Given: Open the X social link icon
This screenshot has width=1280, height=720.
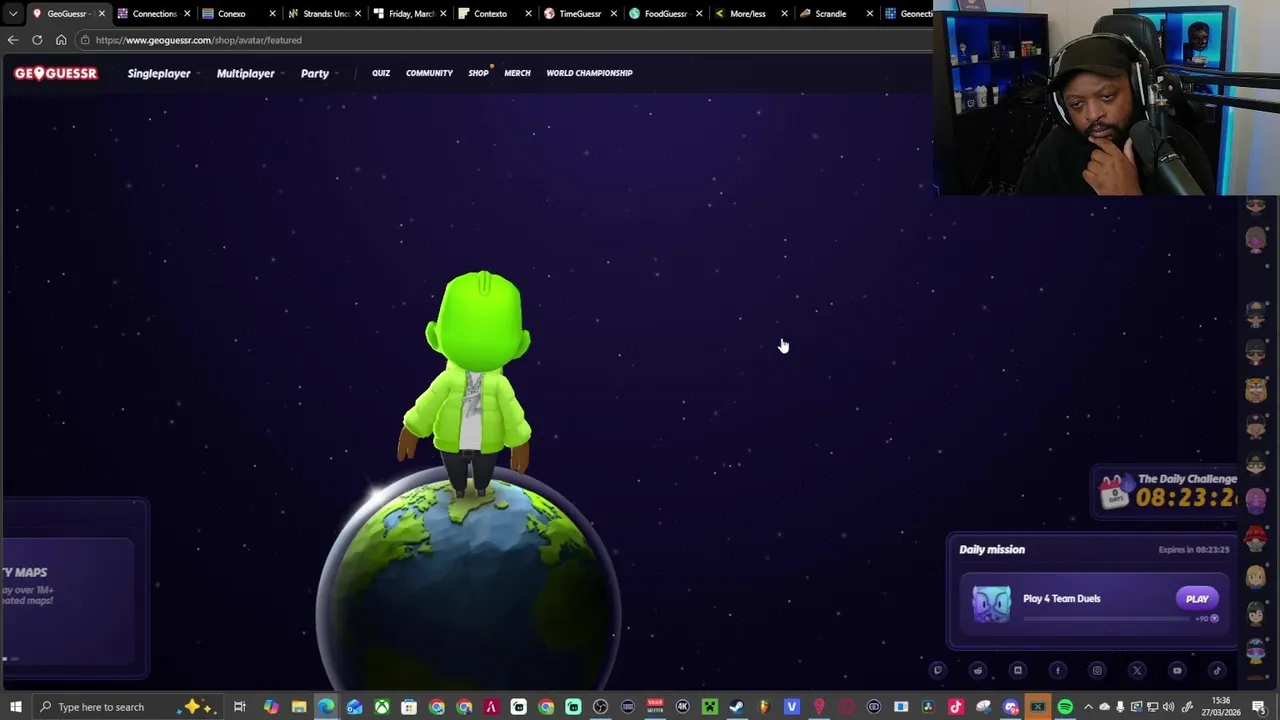Looking at the screenshot, I should (x=1137, y=671).
